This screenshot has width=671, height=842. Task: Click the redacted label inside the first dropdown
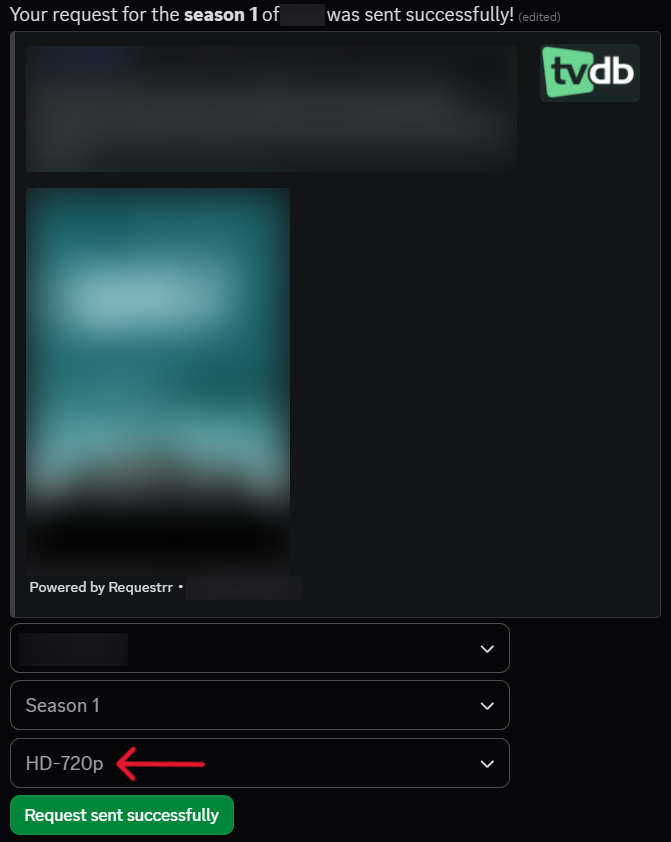74,649
